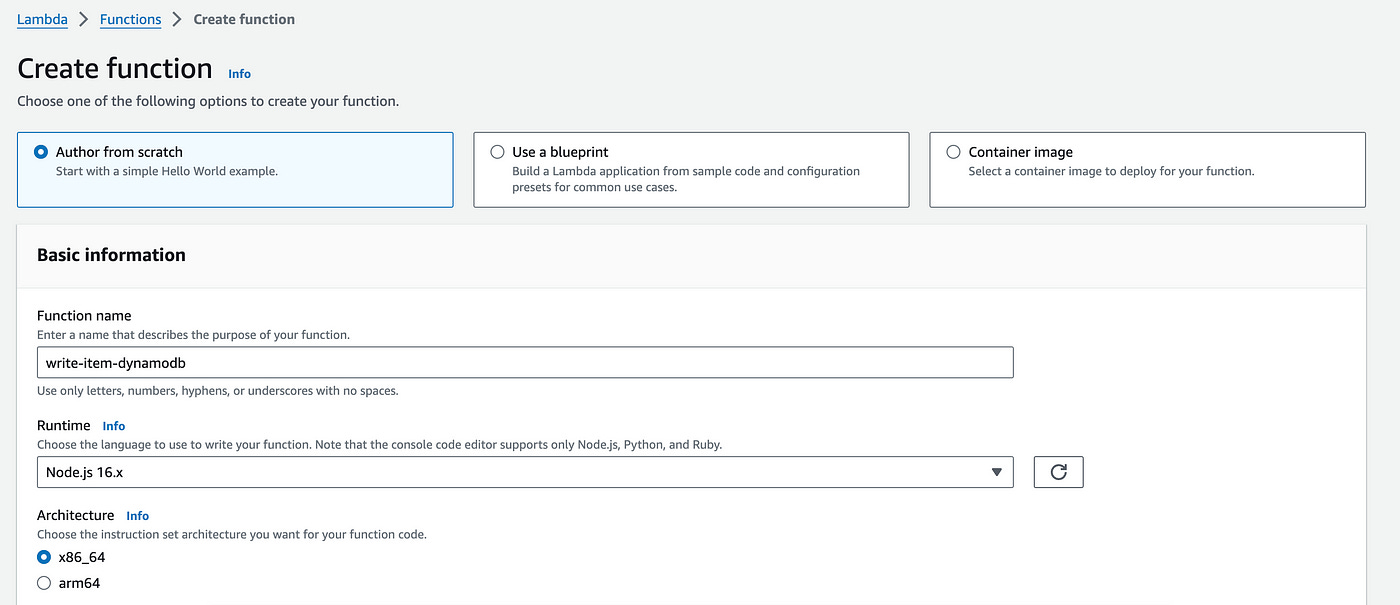Click the Basic information section heading
Screen dimensions: 1400x605
pyautogui.click(x=111, y=255)
